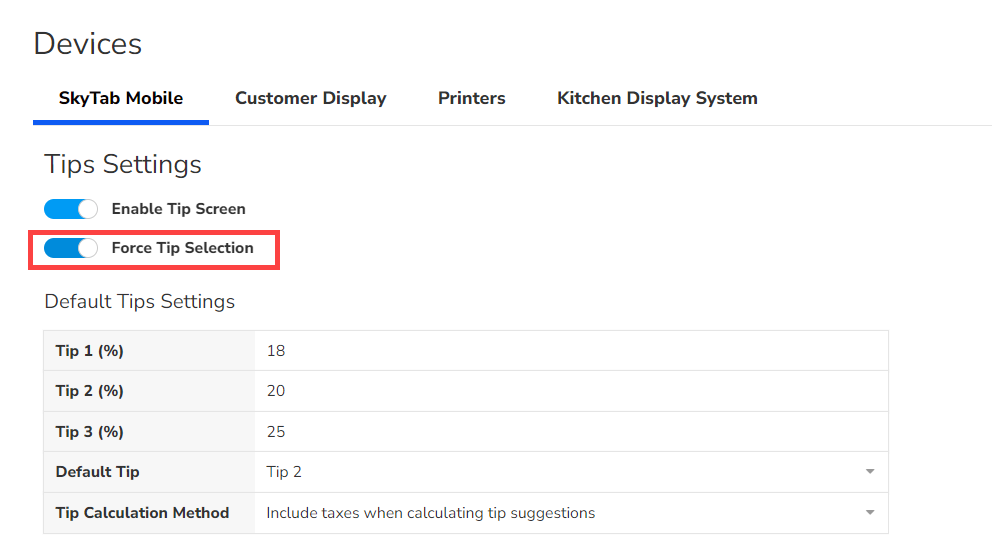The height and width of the screenshot is (555, 992).
Task: Click the "Default Tips Settings" subheading
Action: coord(139,301)
